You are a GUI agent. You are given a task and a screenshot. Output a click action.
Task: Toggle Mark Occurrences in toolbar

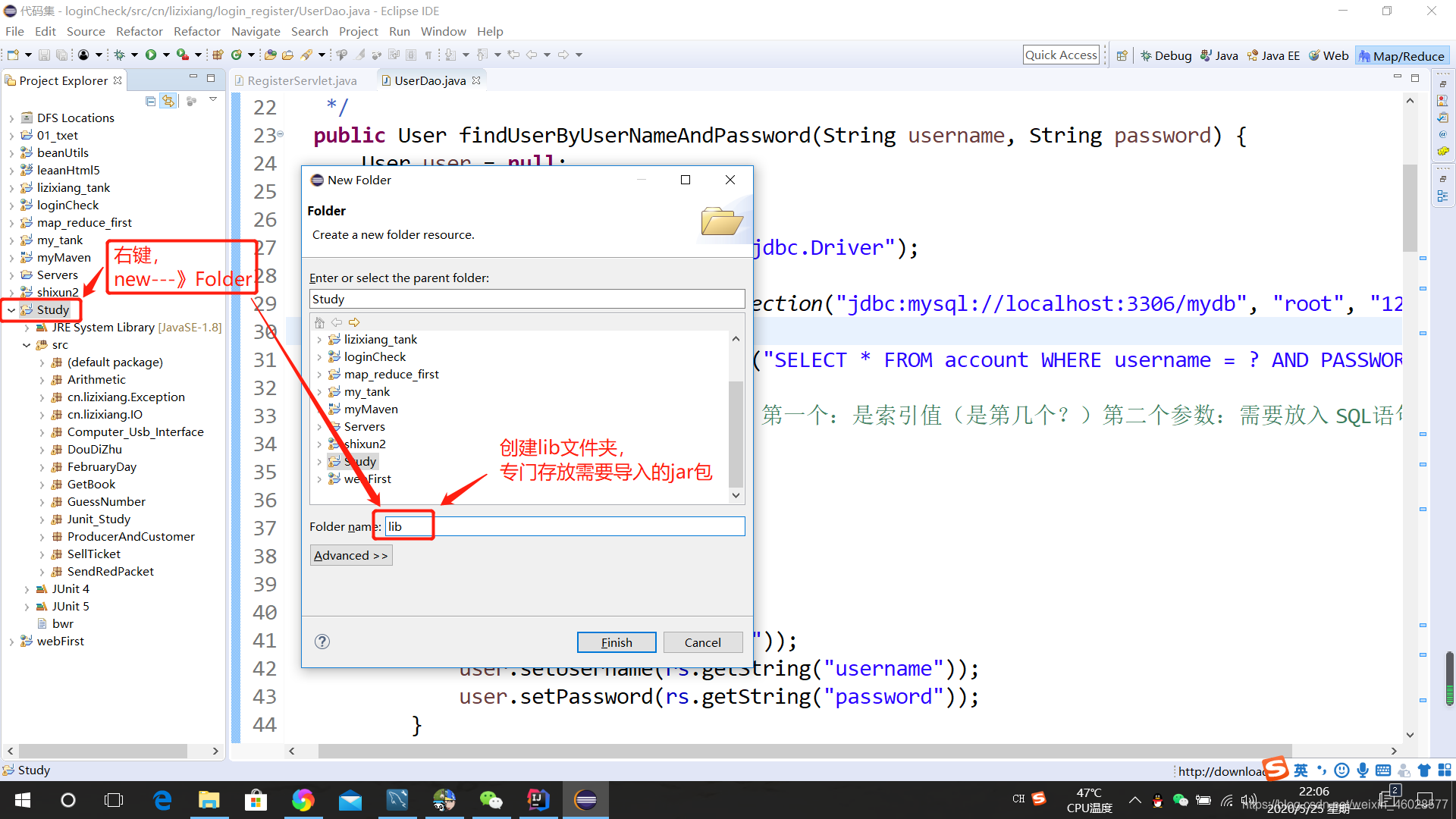point(359,55)
